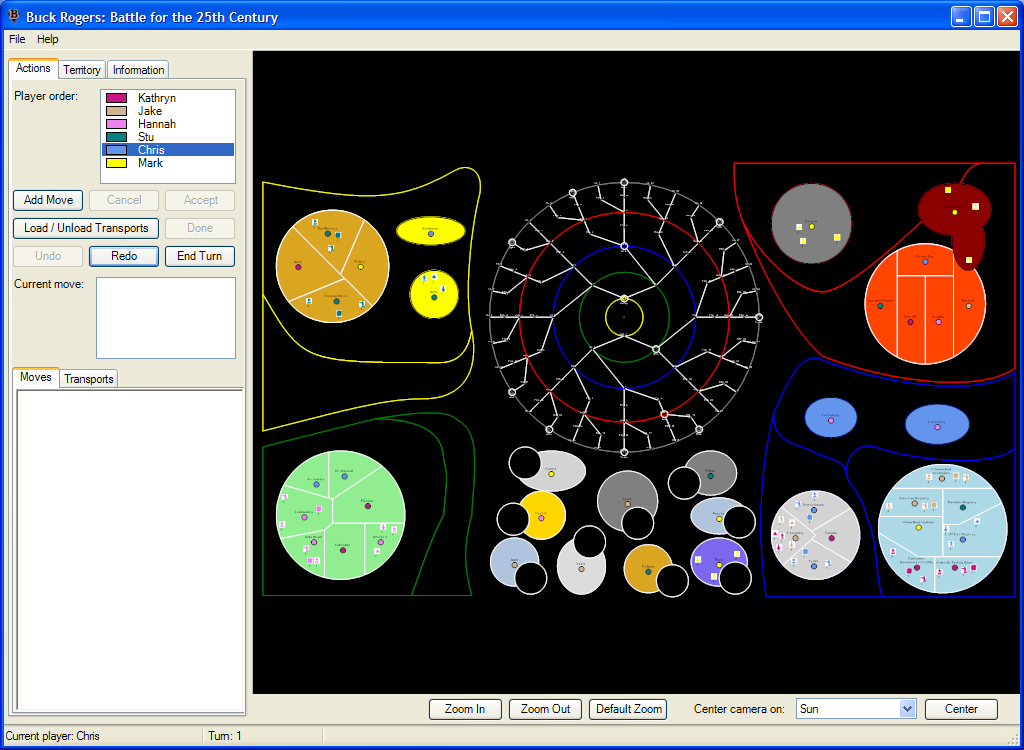This screenshot has width=1024, height=750.
Task: Click the Zoom Out button
Action: [545, 709]
